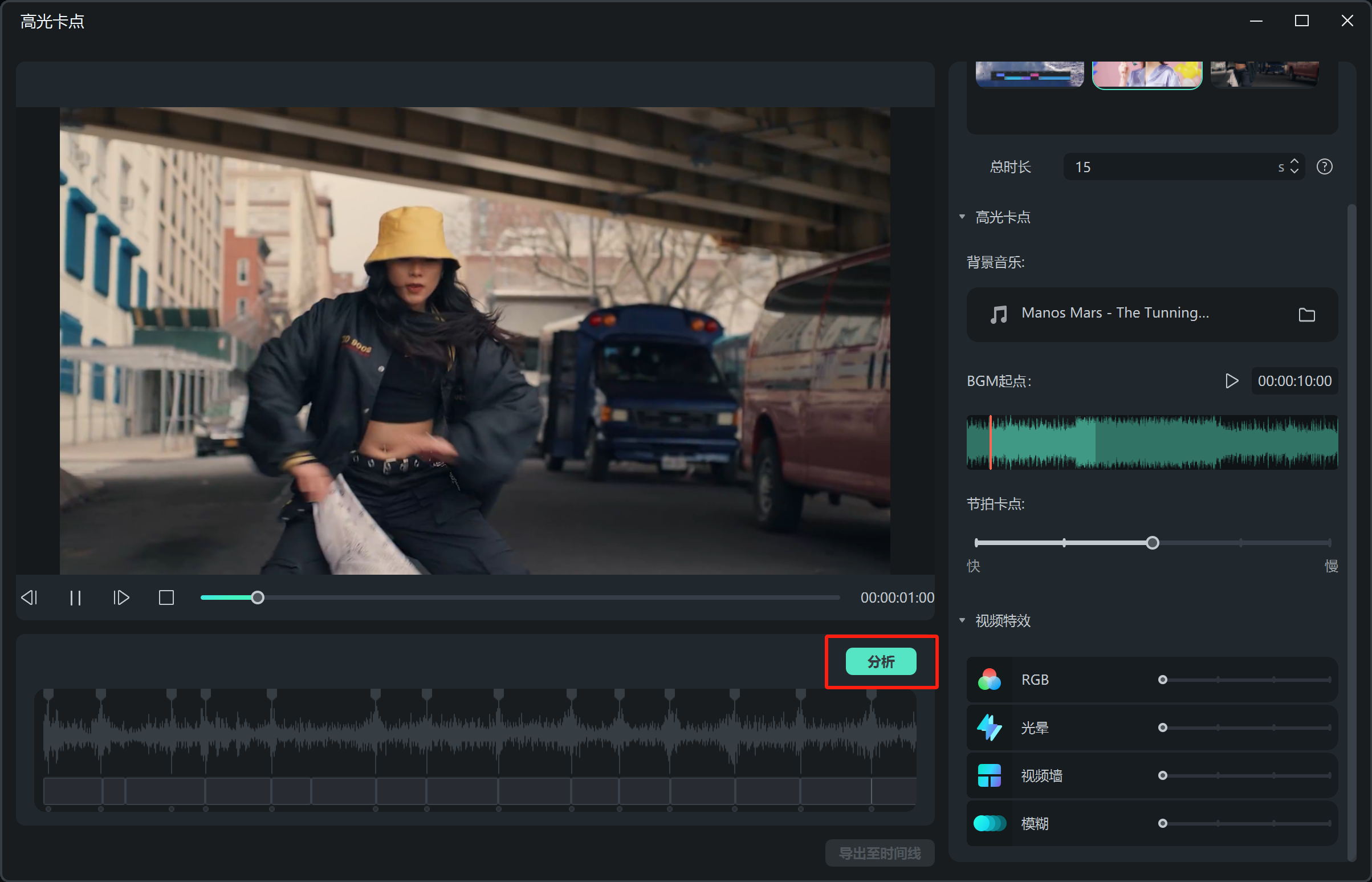
Task: Click the 光晕 glow effect icon
Action: (989, 728)
